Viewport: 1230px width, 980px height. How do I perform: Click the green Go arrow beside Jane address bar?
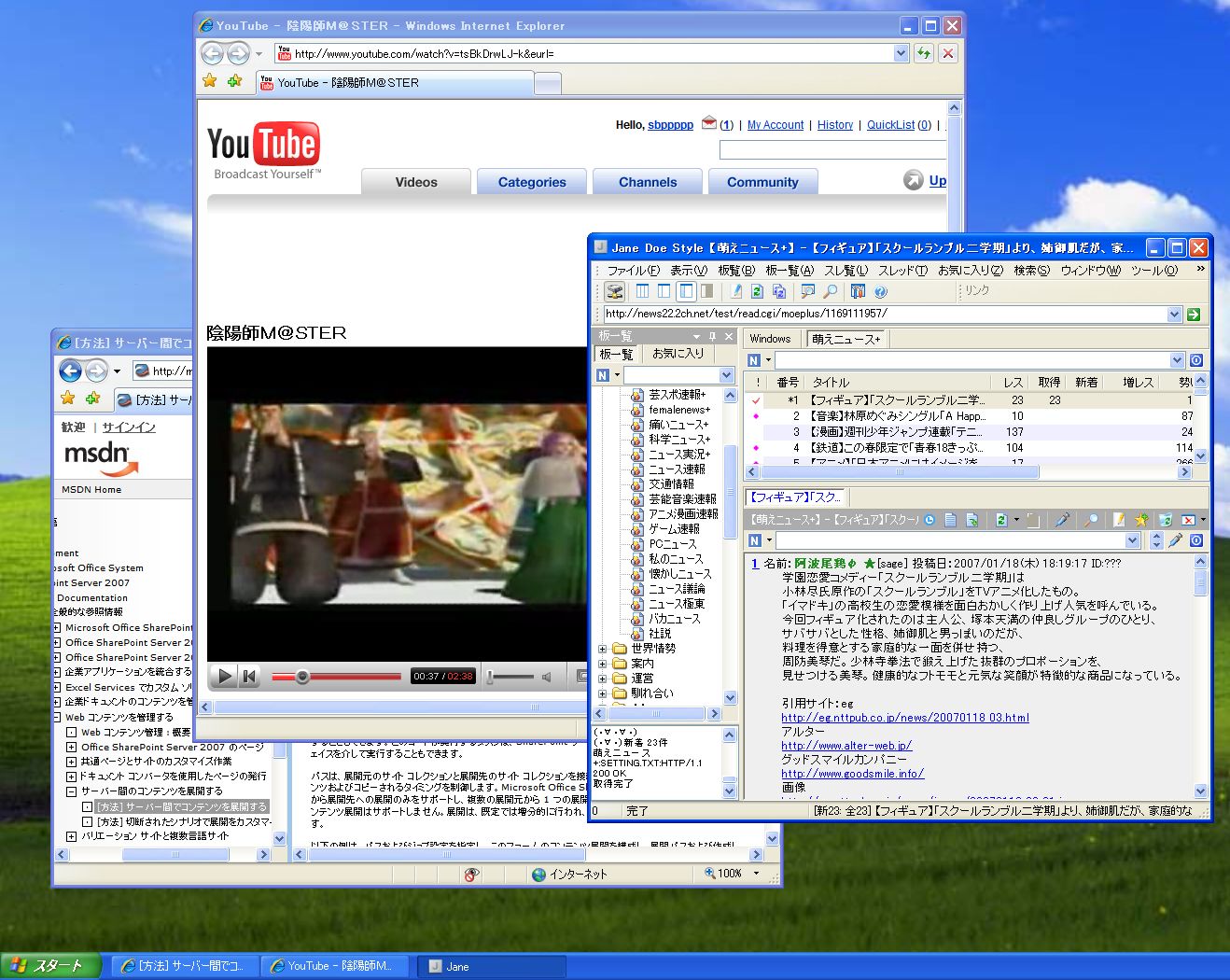tap(1193, 315)
